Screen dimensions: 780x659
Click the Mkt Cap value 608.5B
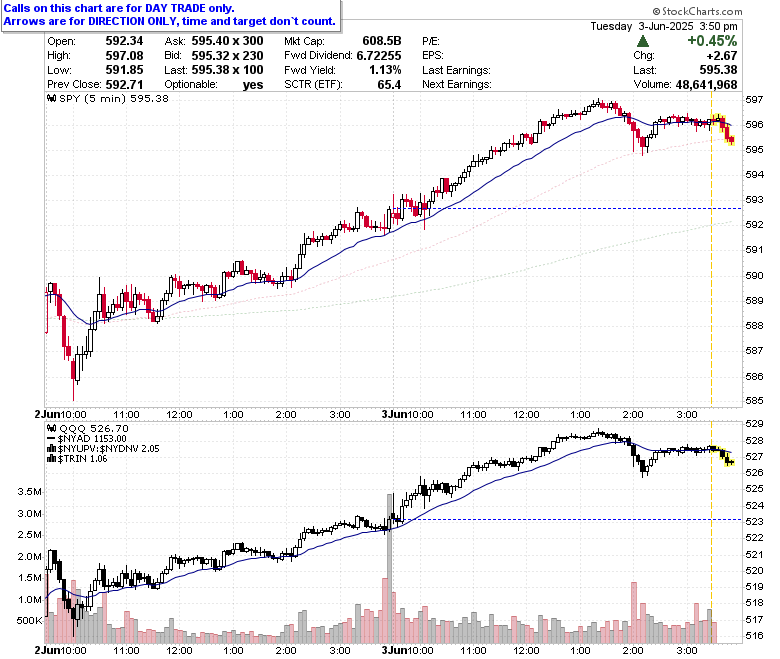click(382, 41)
